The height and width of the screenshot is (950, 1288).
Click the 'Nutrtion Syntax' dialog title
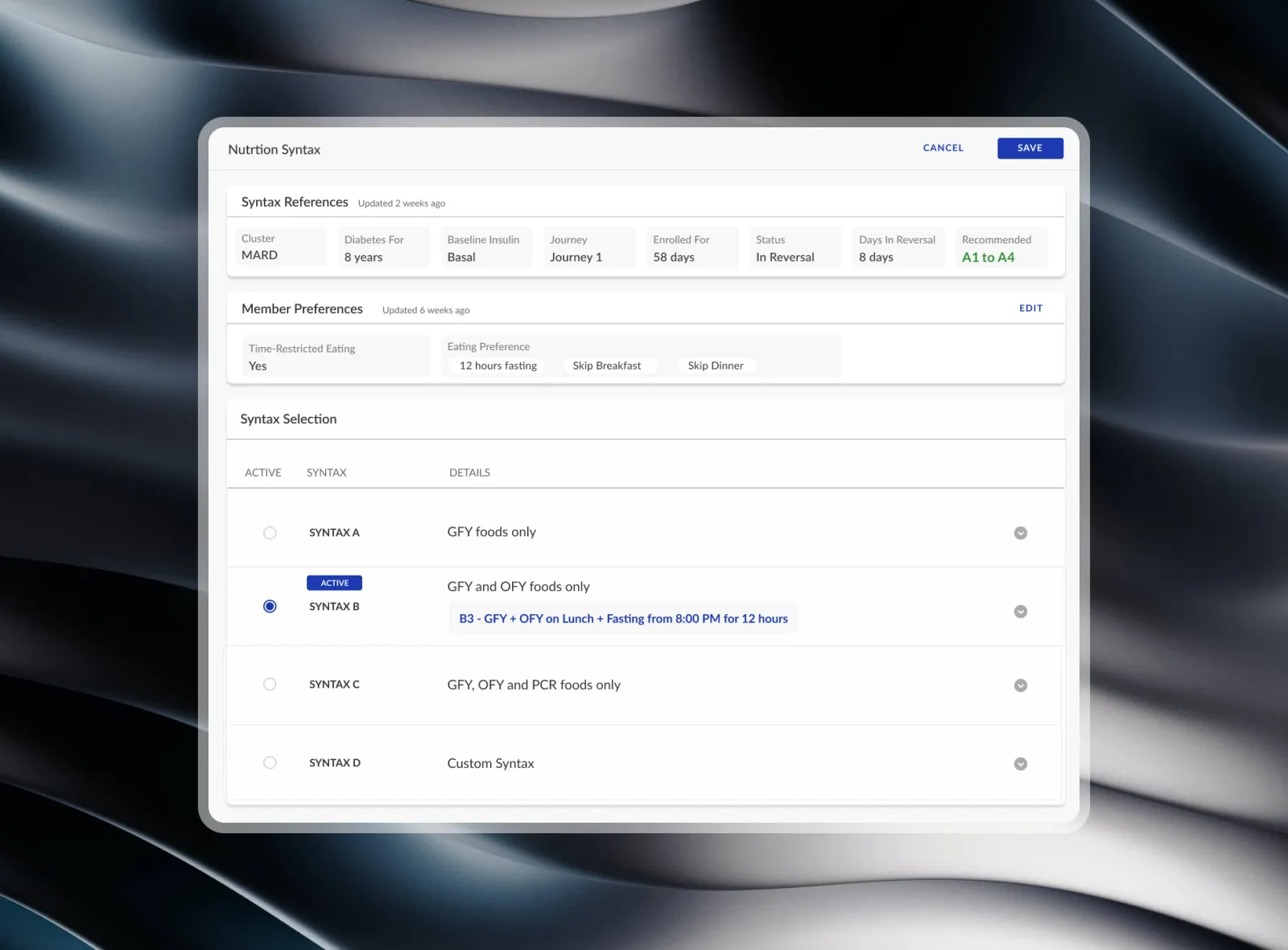coord(274,150)
